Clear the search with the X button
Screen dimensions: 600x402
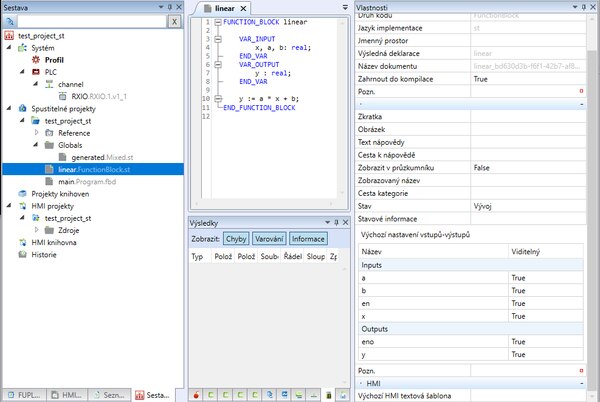tap(175, 21)
